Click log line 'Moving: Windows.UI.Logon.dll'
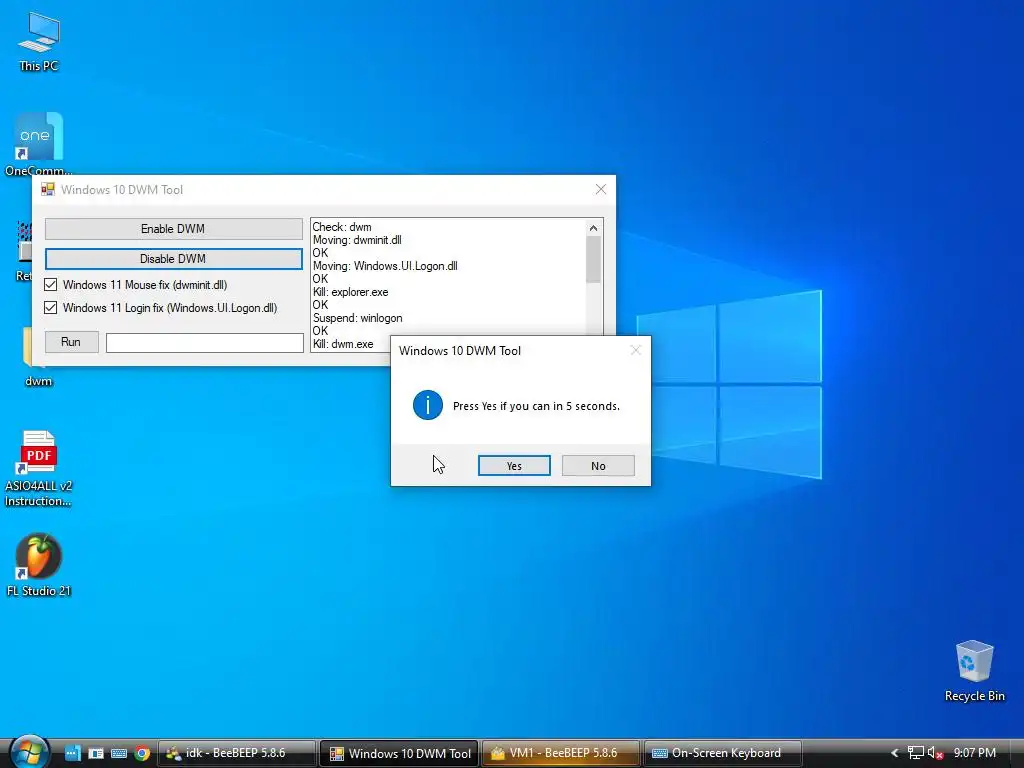The image size is (1024, 768). tap(385, 266)
